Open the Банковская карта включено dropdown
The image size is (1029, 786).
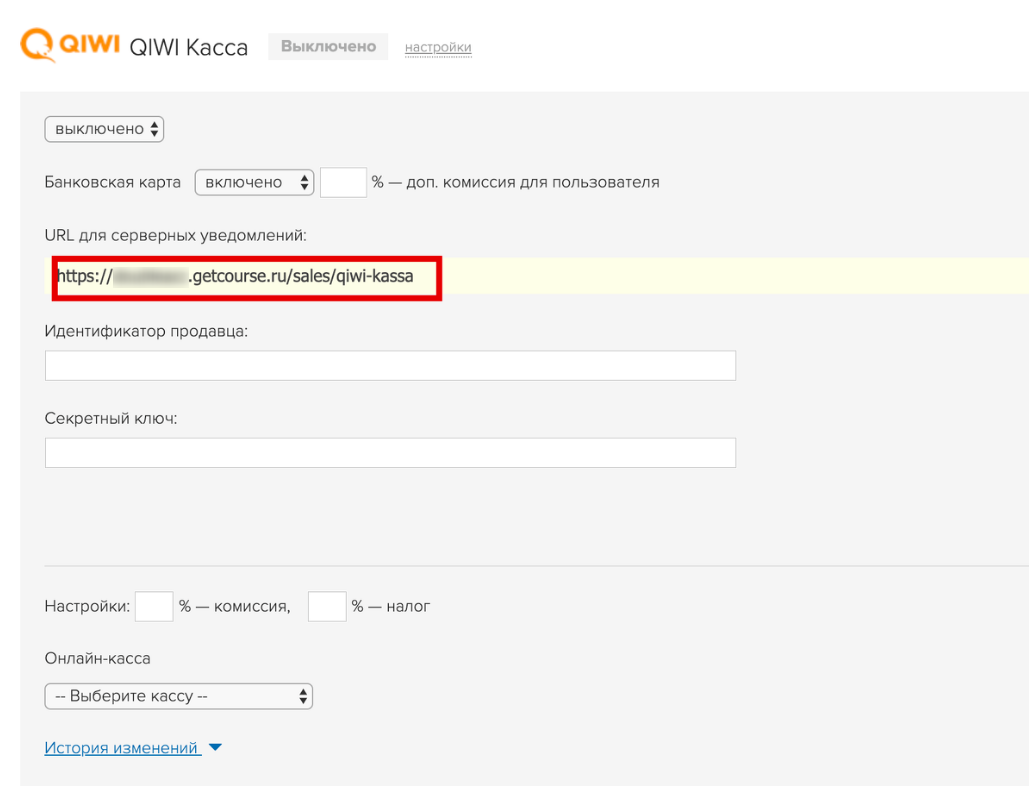(x=254, y=182)
